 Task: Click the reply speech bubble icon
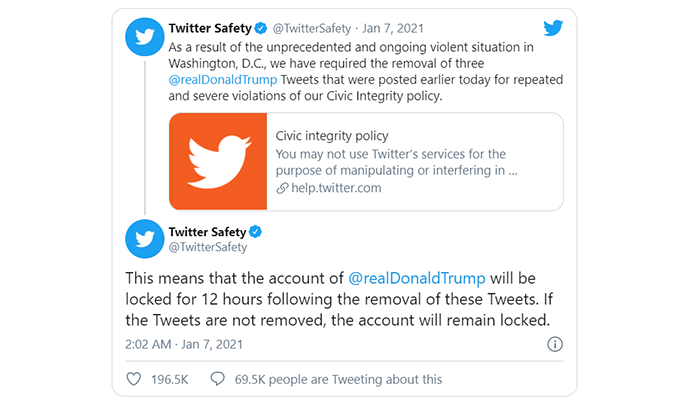217,379
